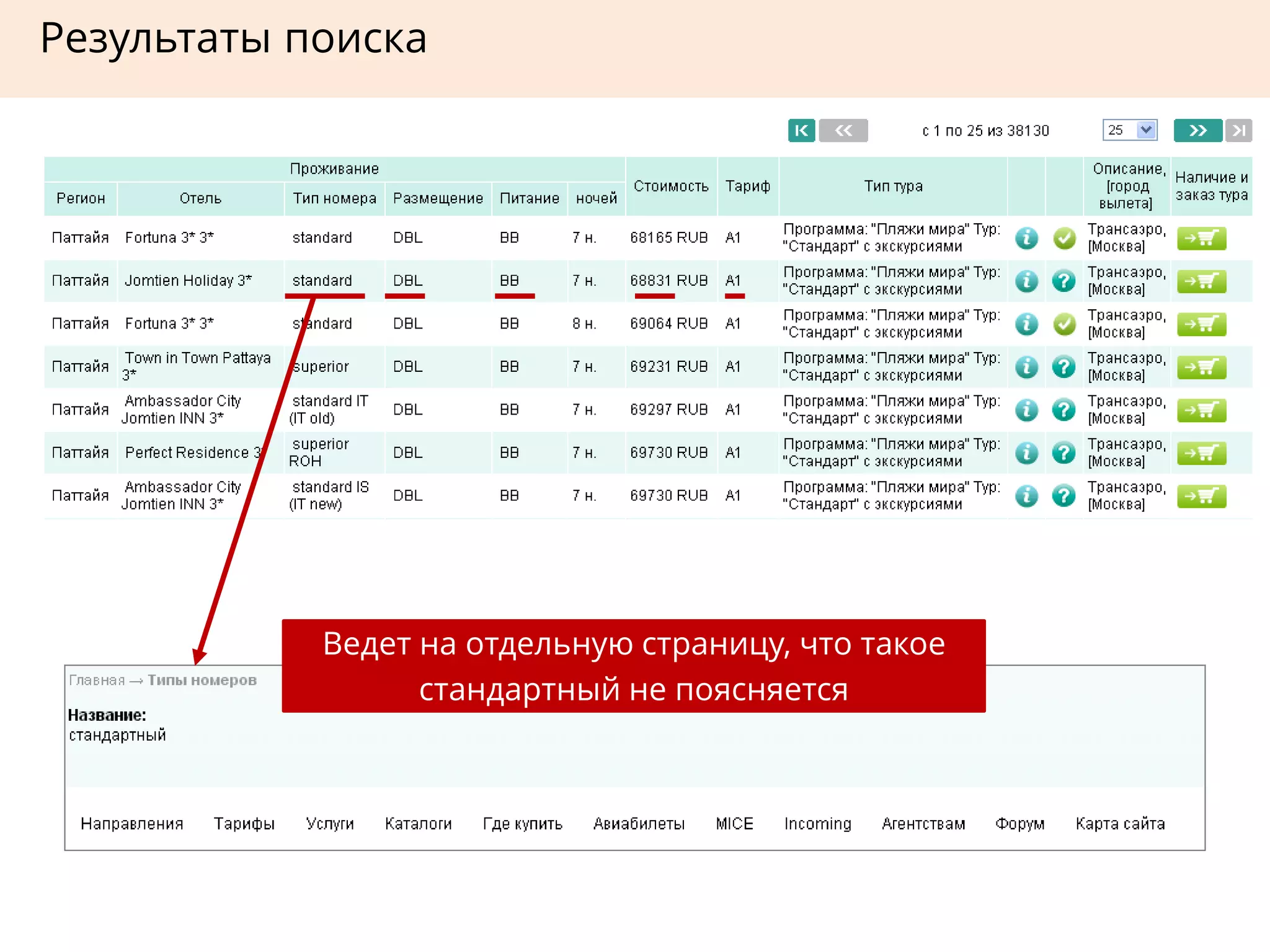Click Jomtien Holiday 3* hotel name
This screenshot has height=952, width=1270.
189,281
